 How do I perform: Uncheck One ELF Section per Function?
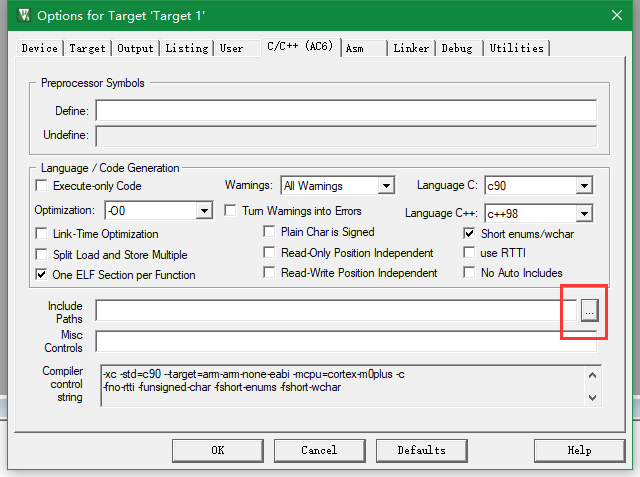coord(41,275)
